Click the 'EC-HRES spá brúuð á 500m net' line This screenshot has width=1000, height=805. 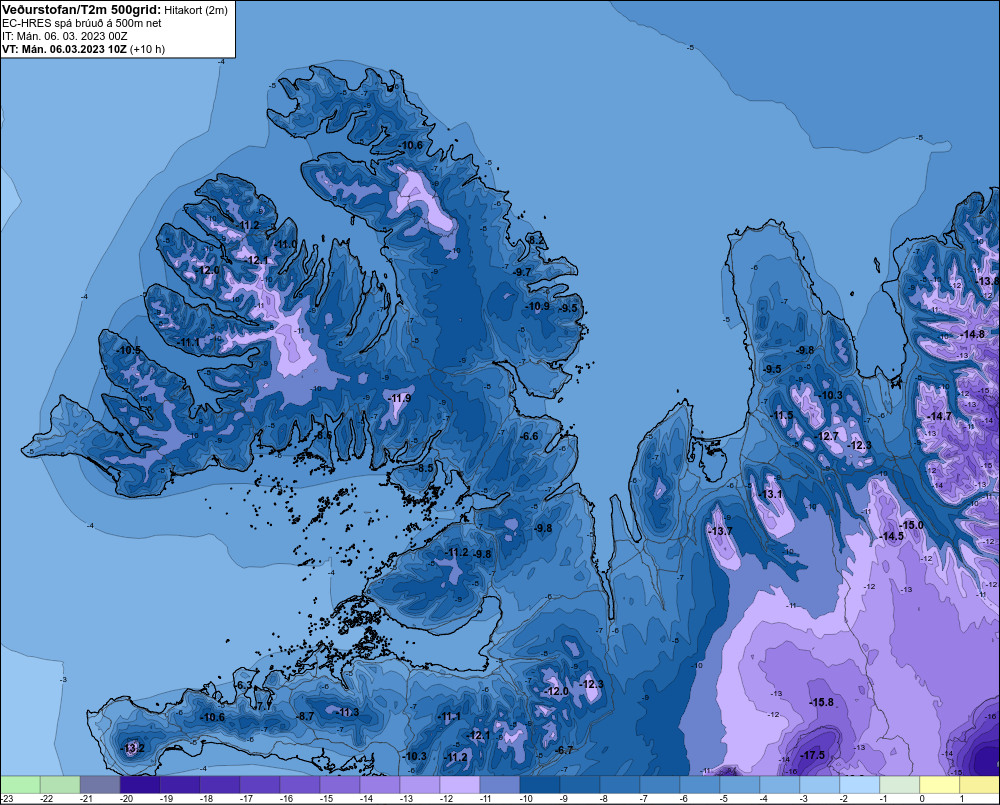coord(81,23)
